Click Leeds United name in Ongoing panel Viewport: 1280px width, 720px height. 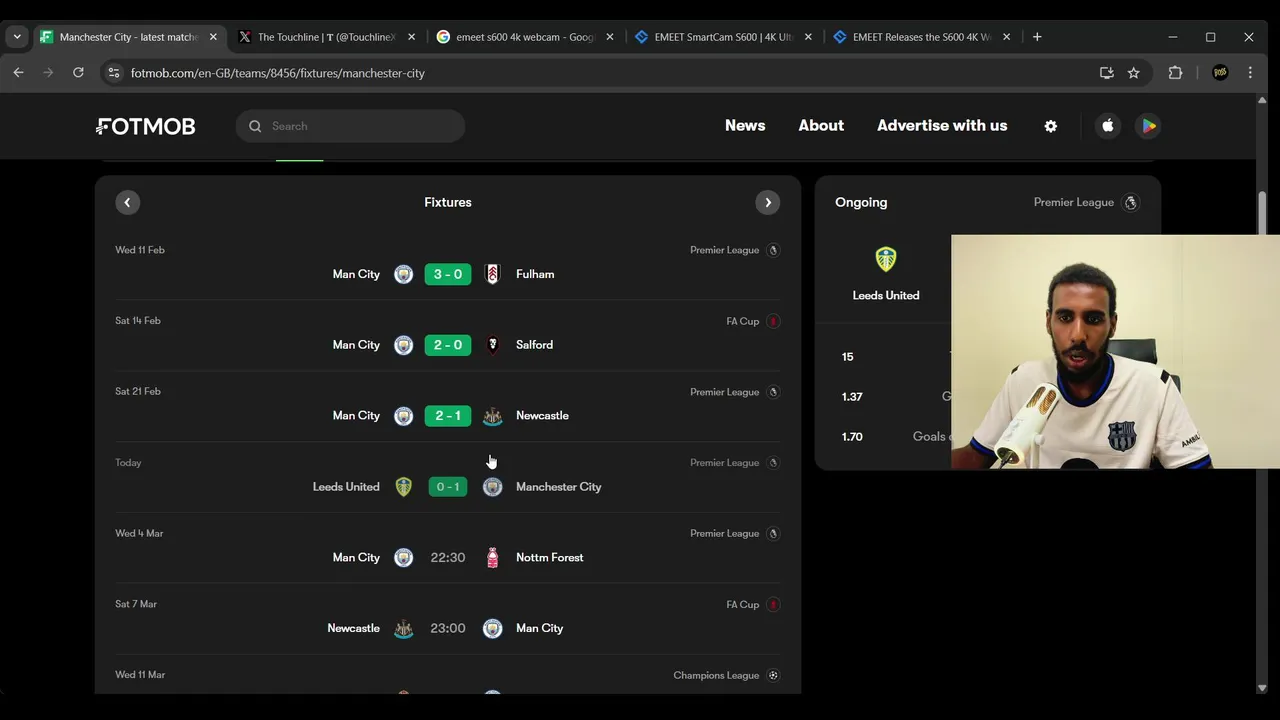click(x=886, y=295)
